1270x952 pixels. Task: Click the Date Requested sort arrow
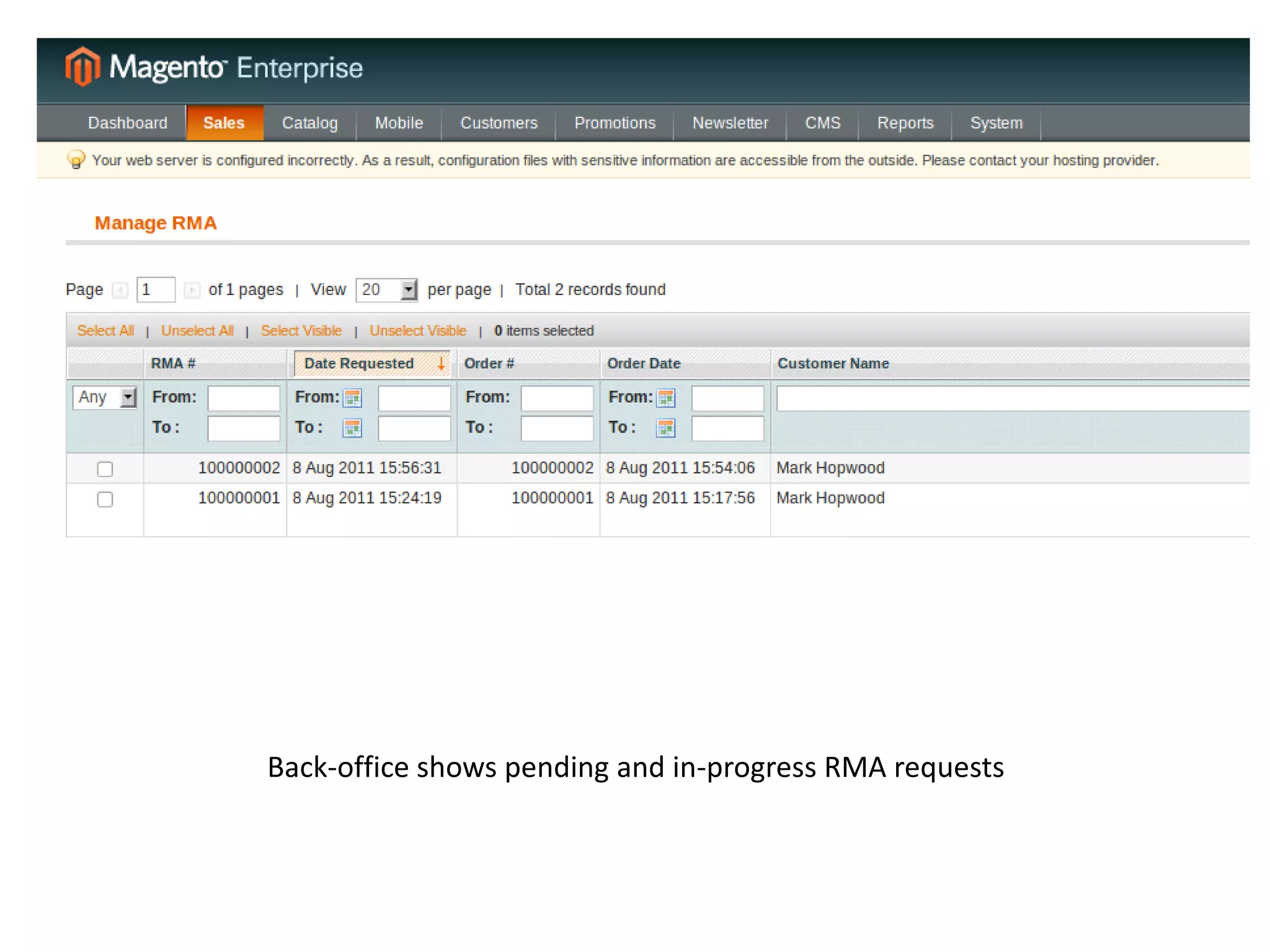441,364
